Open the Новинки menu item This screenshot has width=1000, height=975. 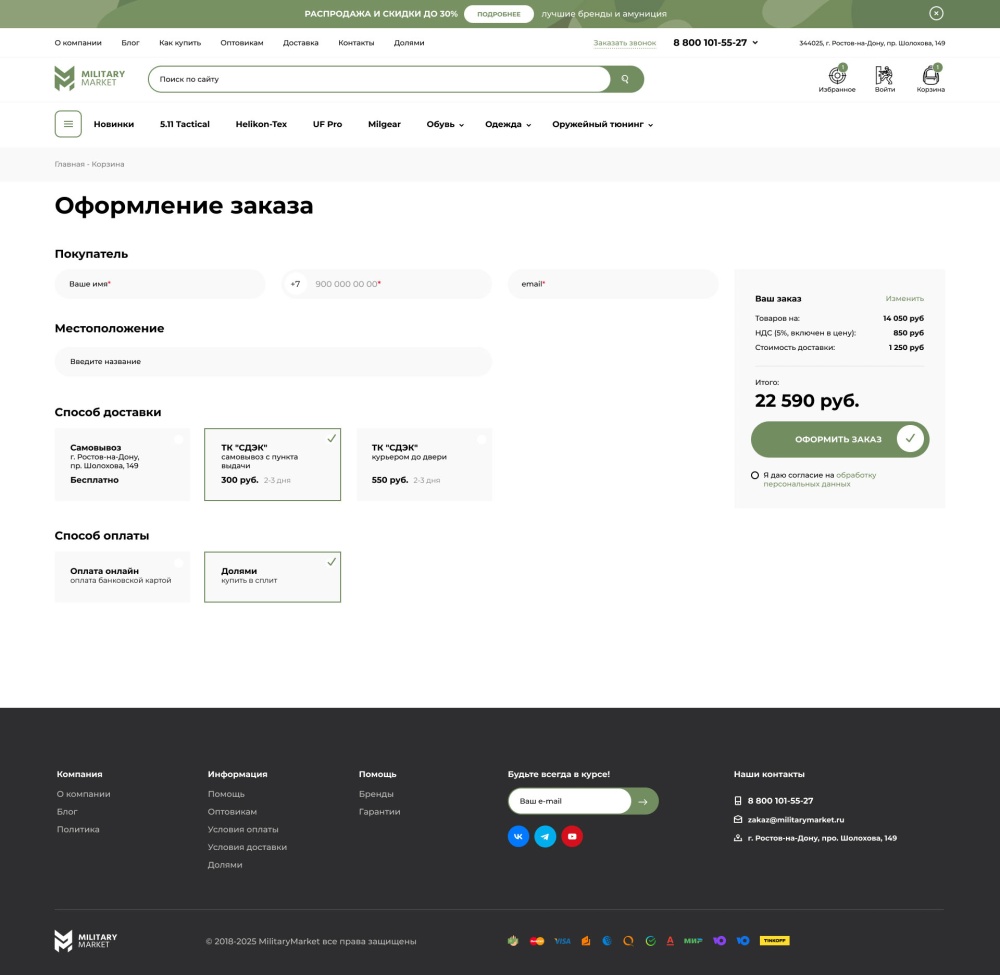coord(114,124)
